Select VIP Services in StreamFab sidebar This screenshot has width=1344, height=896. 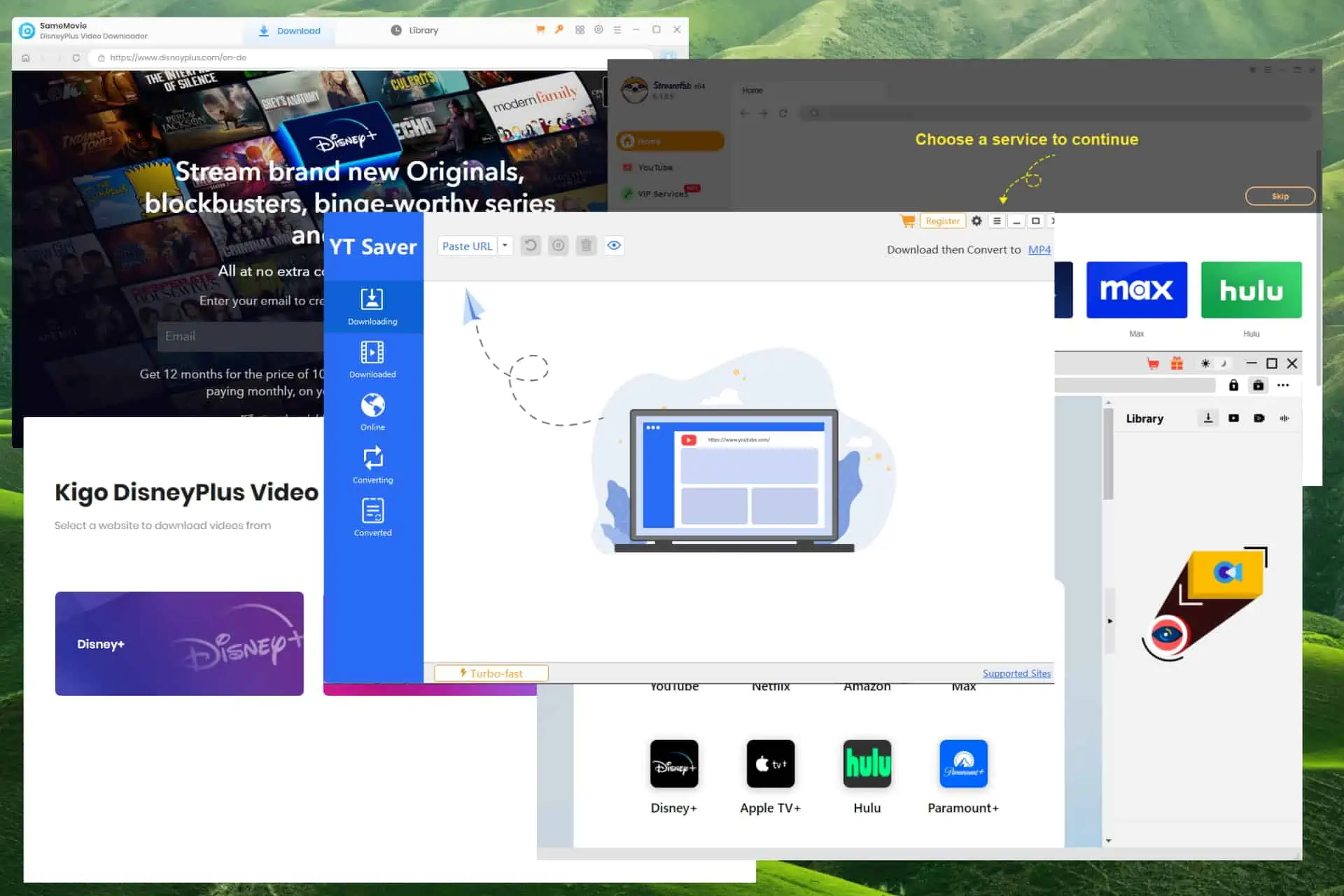[662, 194]
